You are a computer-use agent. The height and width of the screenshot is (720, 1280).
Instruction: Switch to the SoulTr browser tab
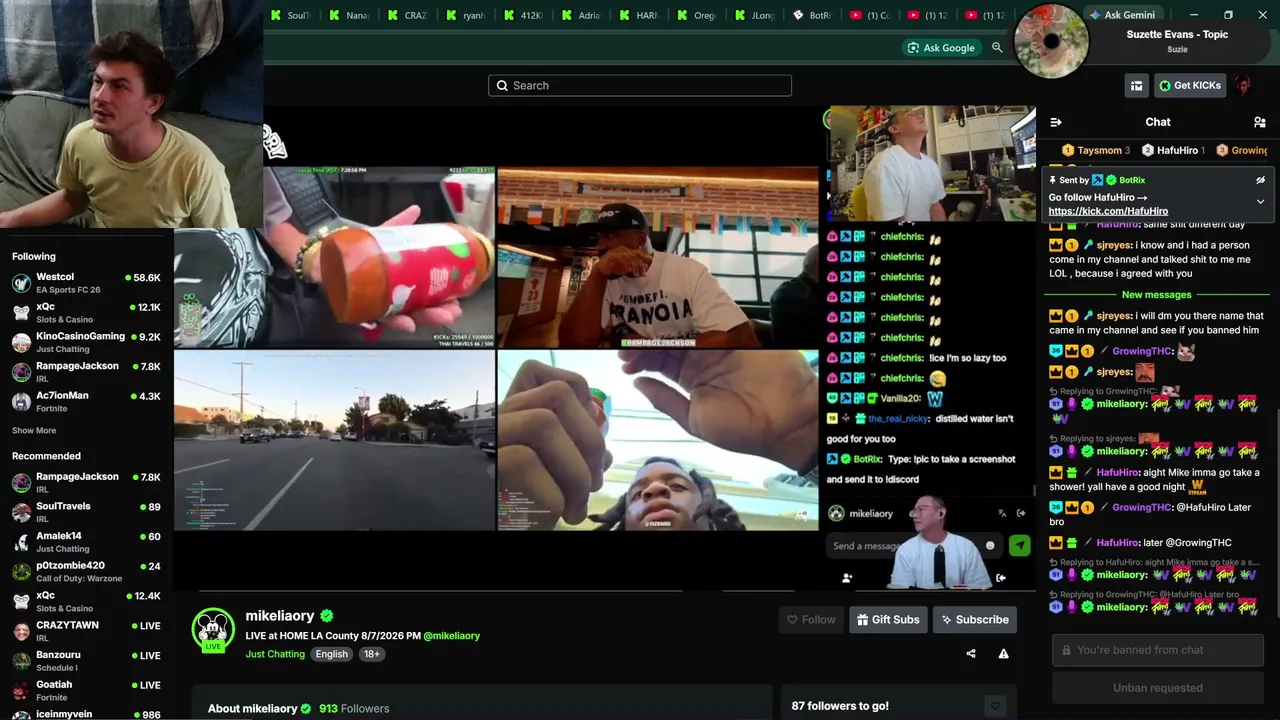click(x=291, y=15)
